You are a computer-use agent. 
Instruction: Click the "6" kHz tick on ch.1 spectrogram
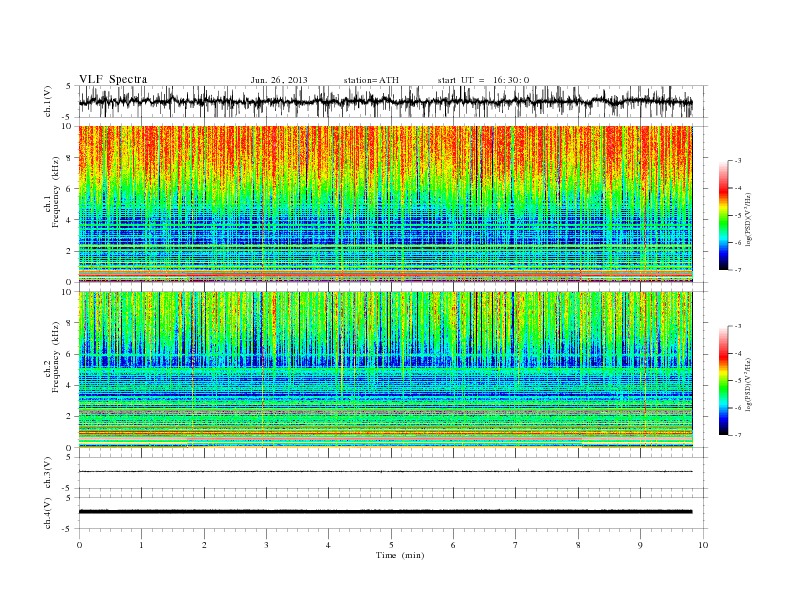pyautogui.click(x=70, y=189)
